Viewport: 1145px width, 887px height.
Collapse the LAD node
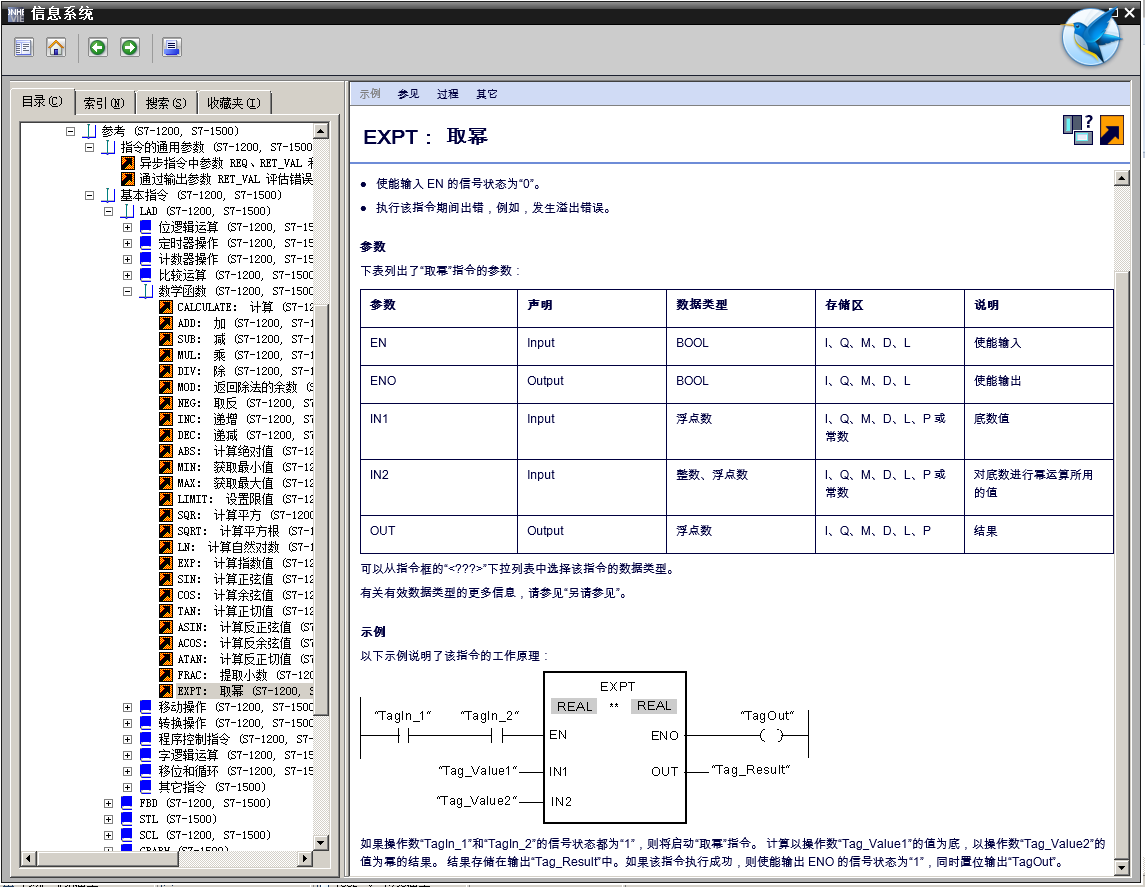point(109,212)
